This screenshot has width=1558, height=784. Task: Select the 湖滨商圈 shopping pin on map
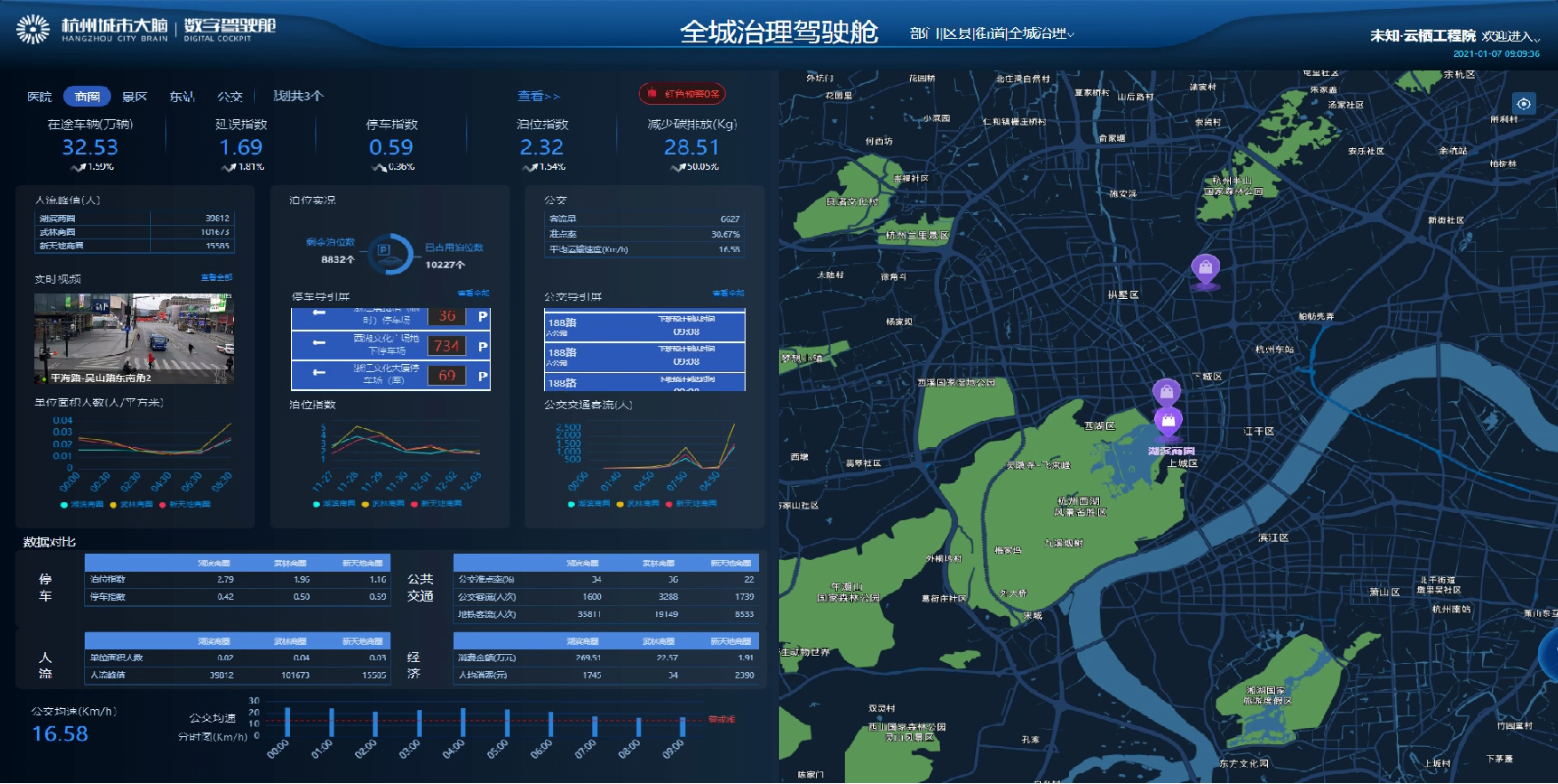pyautogui.click(x=1168, y=422)
